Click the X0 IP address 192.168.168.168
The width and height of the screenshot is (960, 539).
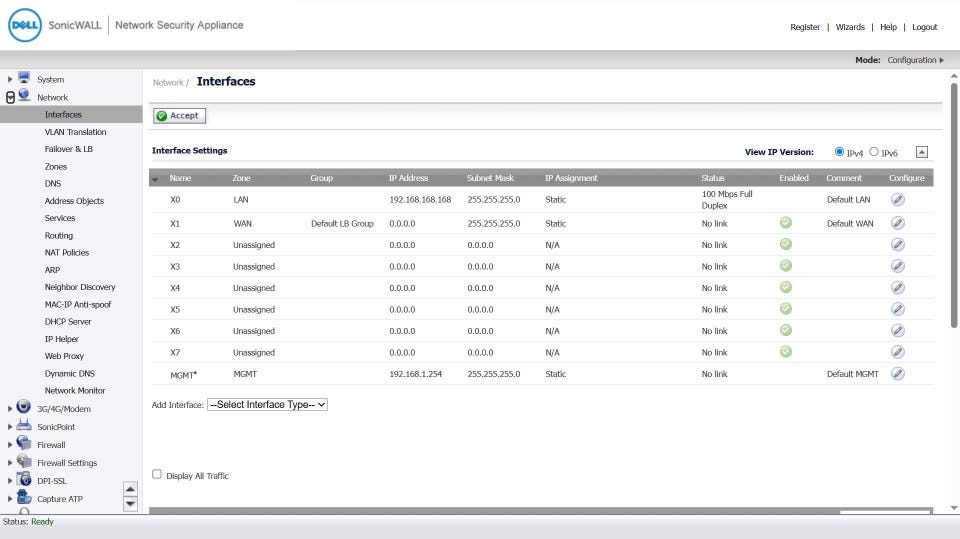[420, 200]
